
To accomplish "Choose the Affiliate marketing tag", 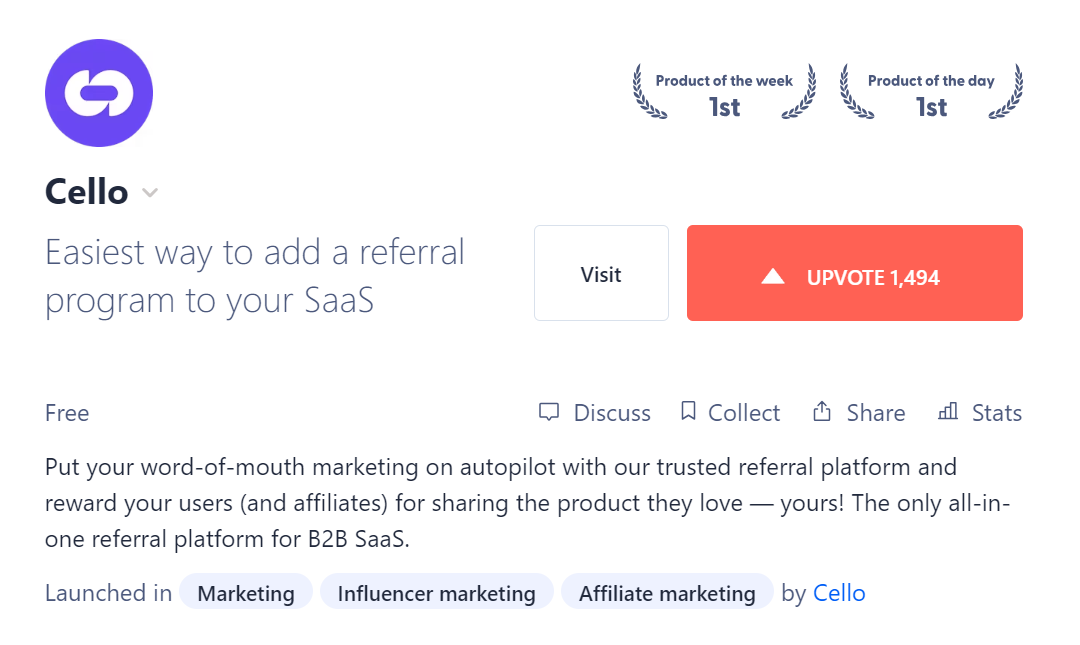I will coord(667,593).
